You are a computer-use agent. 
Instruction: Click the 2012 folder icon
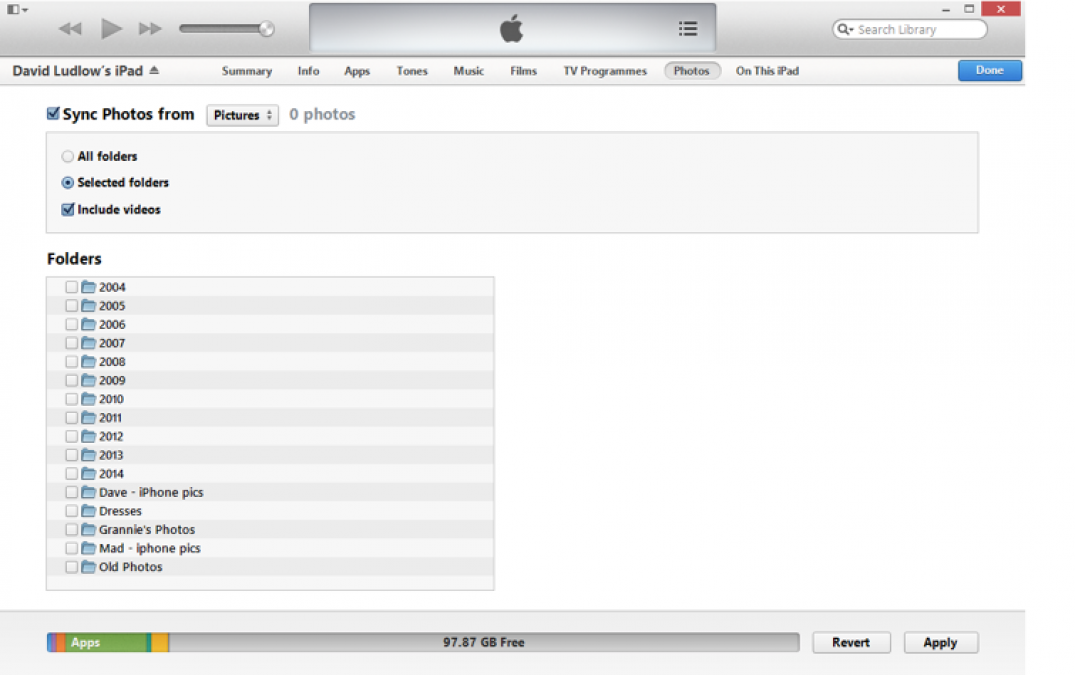click(x=88, y=436)
